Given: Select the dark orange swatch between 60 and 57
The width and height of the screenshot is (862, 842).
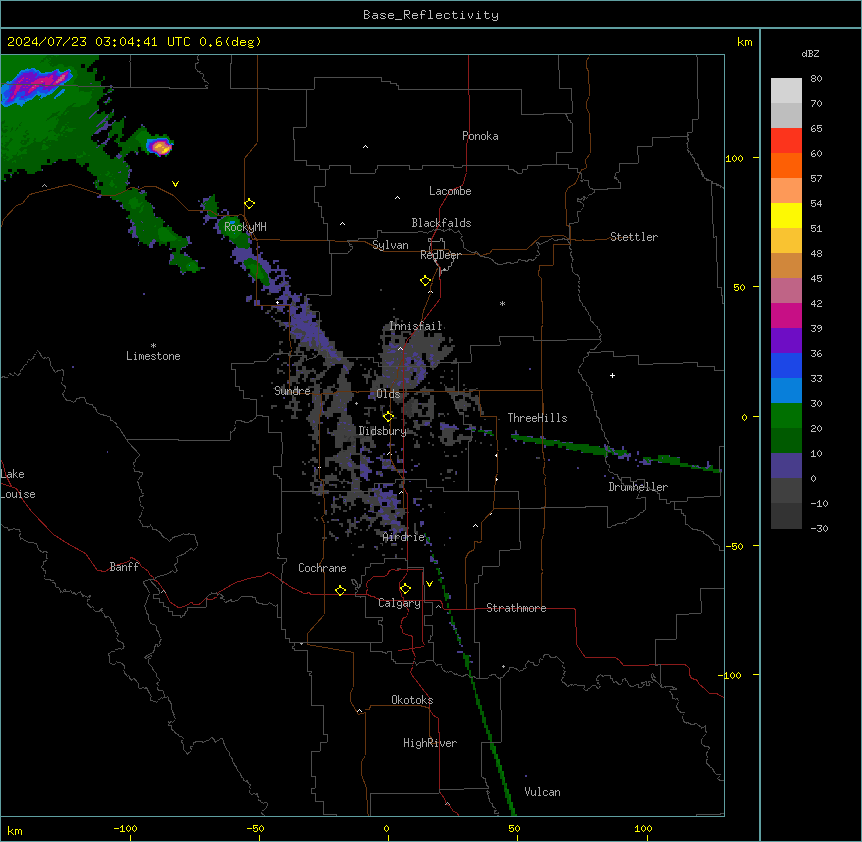Looking at the screenshot, I should (x=786, y=165).
